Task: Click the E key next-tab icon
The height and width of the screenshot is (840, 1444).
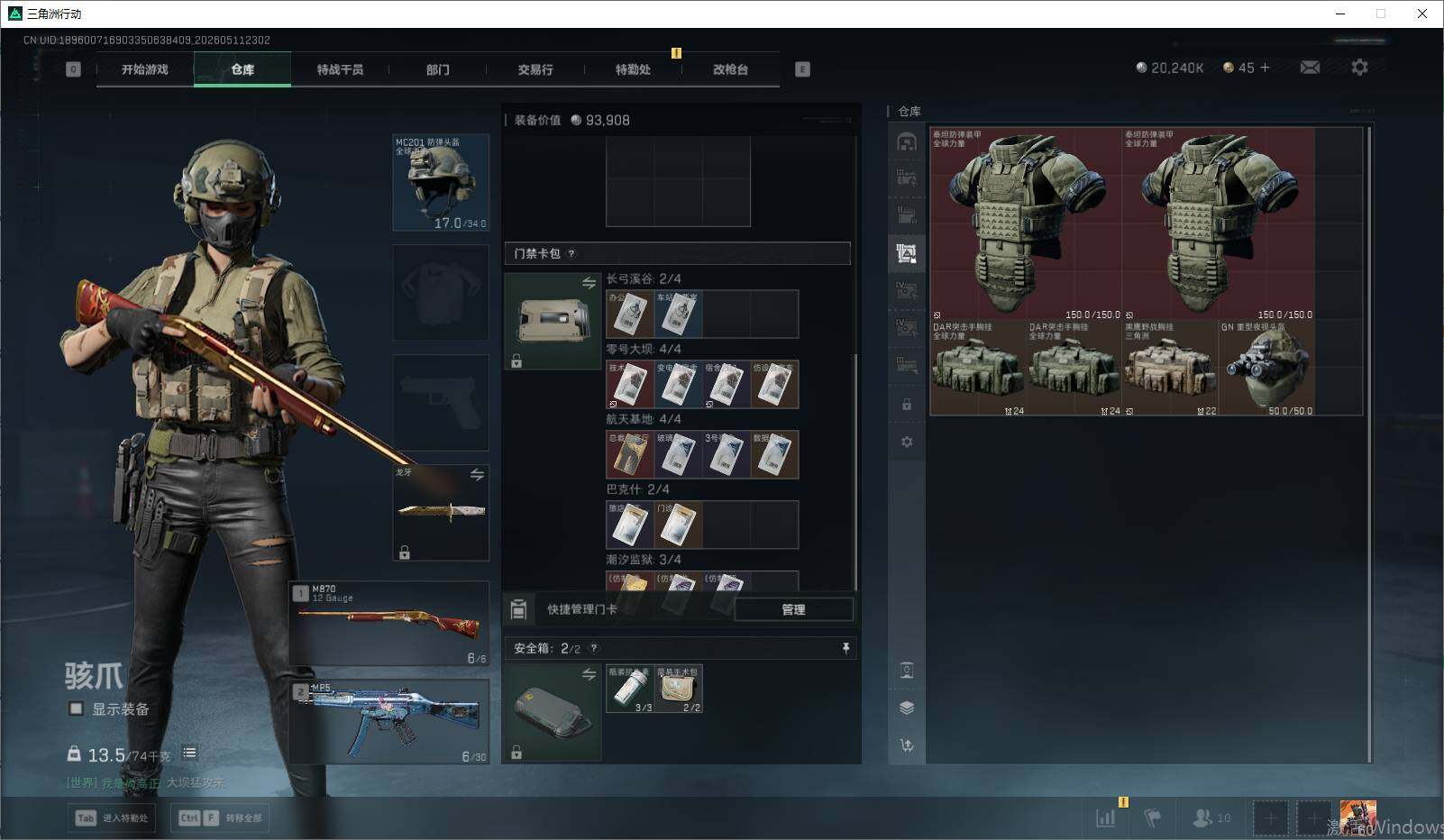Action: tap(802, 69)
